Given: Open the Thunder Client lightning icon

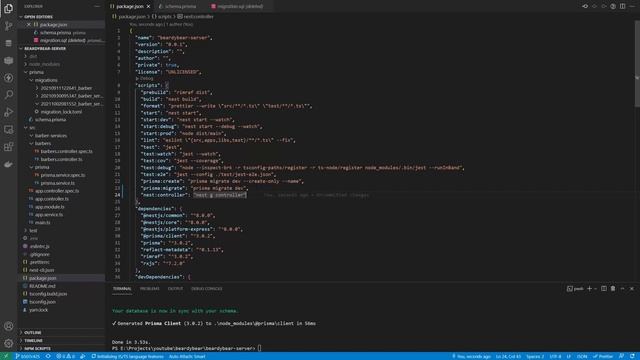Looking at the screenshot, I should click(8, 78).
